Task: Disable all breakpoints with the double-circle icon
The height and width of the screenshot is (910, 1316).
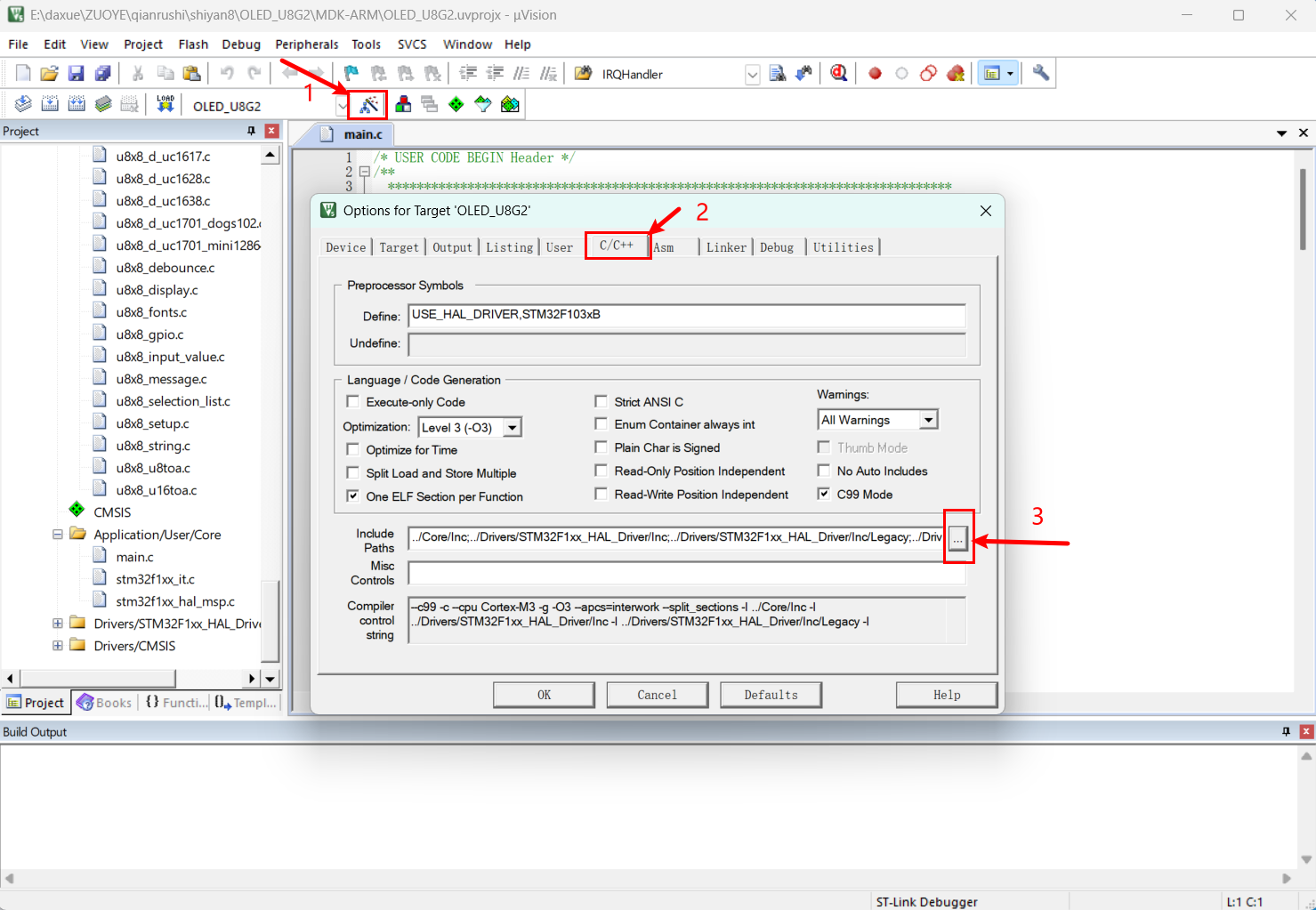Action: click(x=928, y=74)
